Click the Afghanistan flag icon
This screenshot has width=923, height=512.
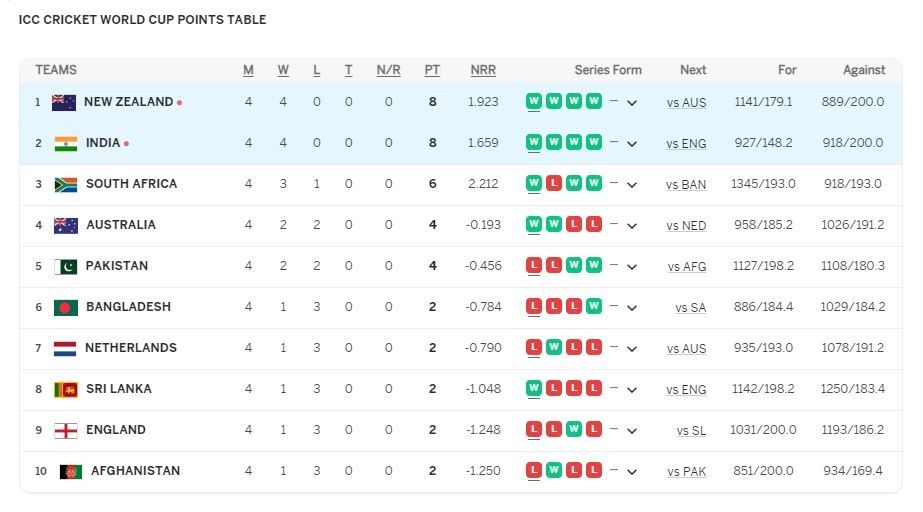tap(70, 471)
